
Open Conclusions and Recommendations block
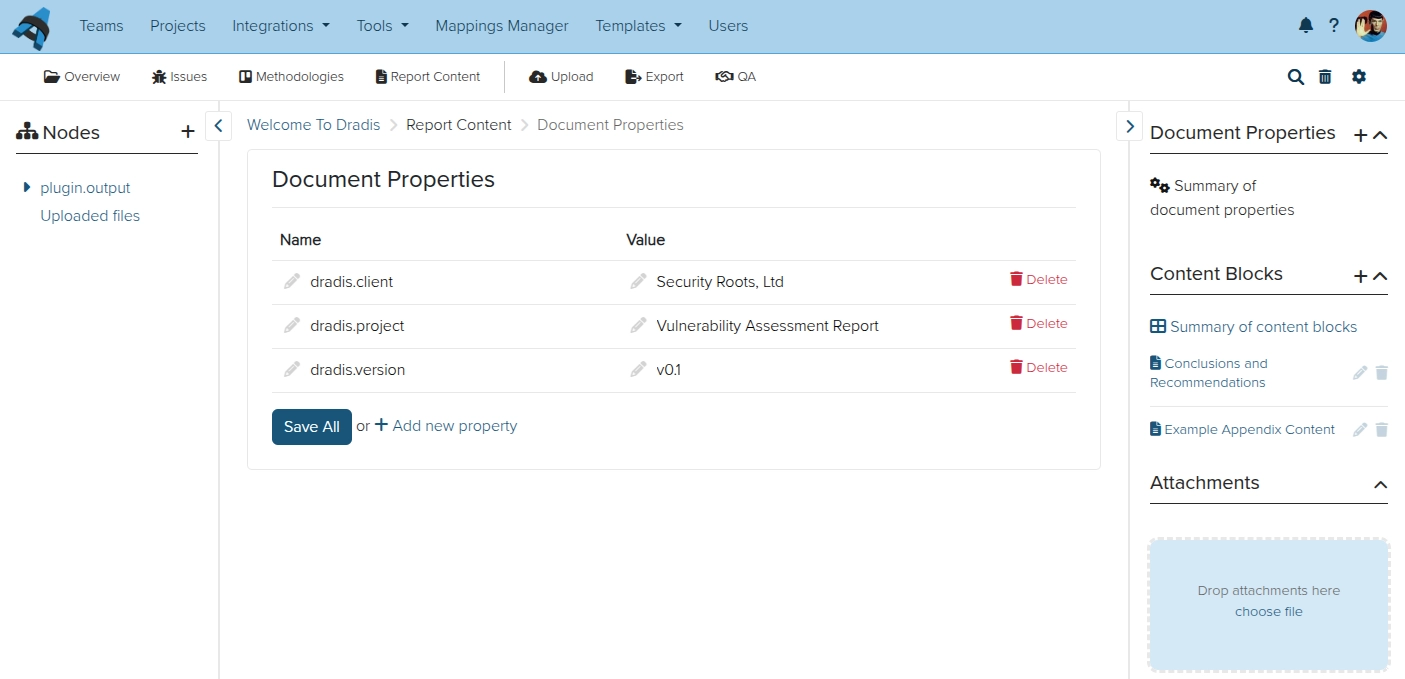coord(1209,373)
